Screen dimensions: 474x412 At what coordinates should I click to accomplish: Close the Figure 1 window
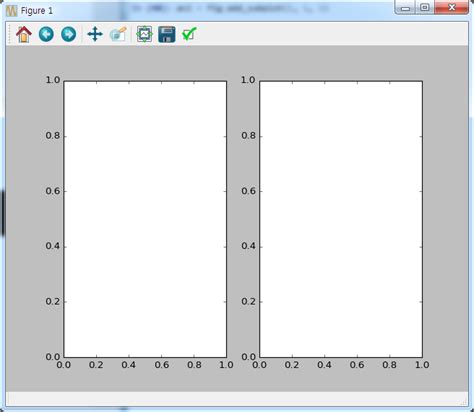click(452, 7)
